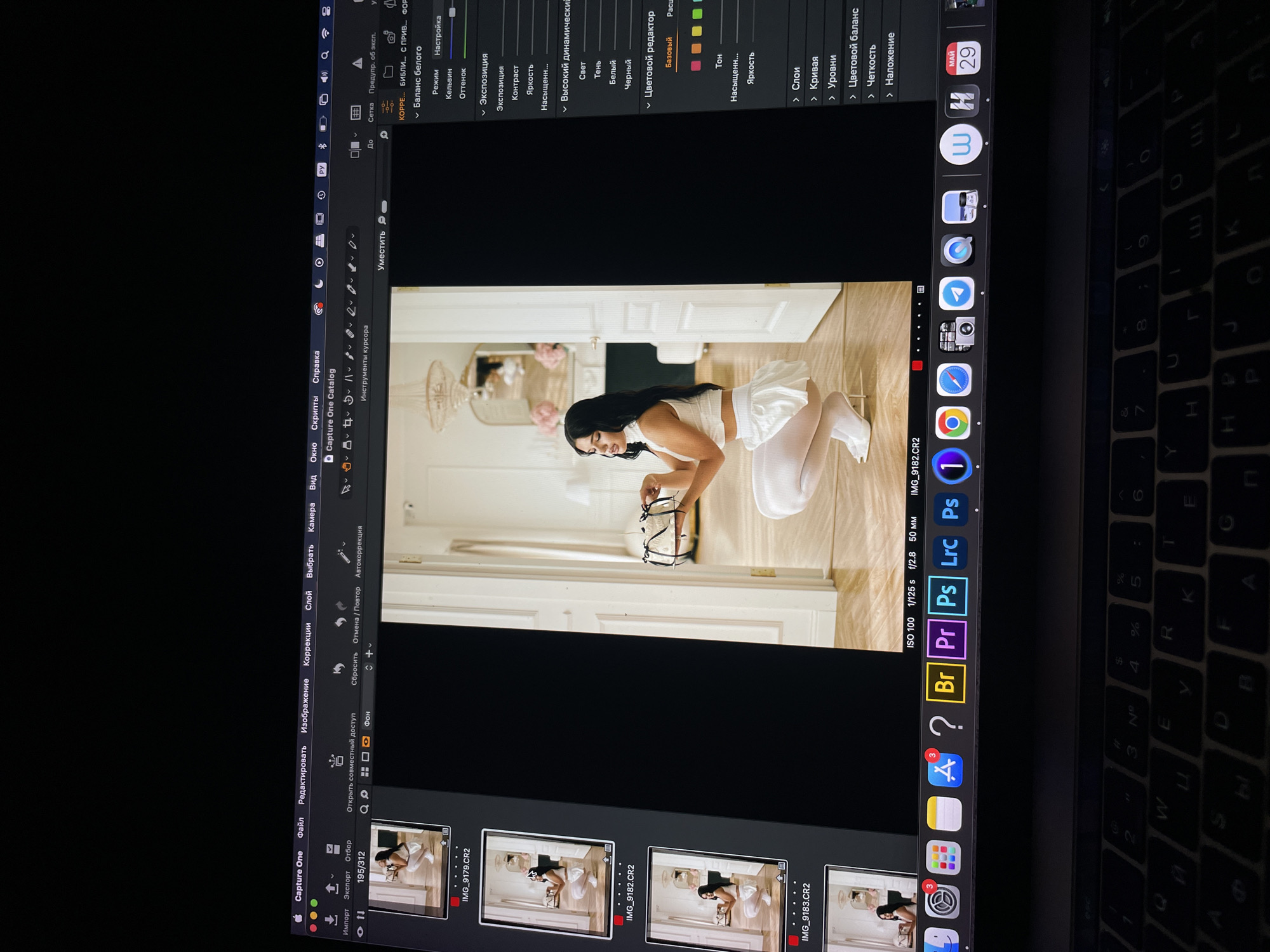Select the IMG_9183.CR2 thumbnail
This screenshot has width=1270, height=952.
[716, 901]
